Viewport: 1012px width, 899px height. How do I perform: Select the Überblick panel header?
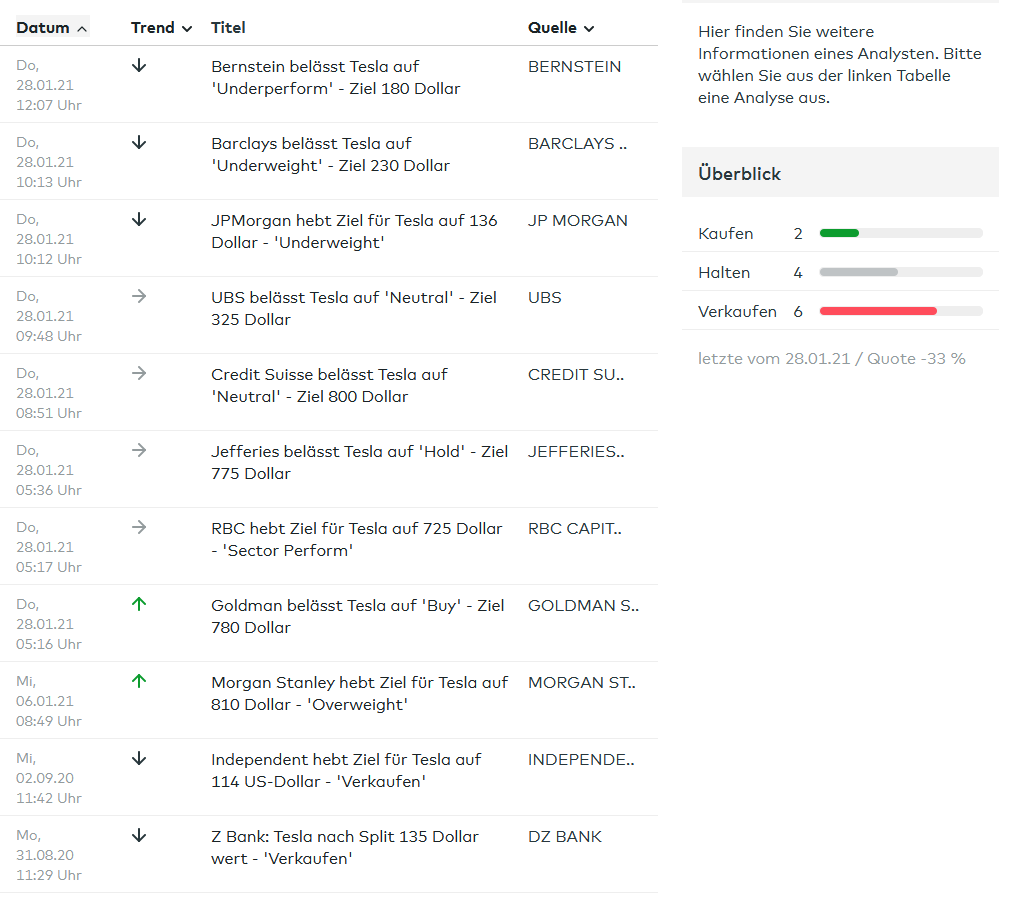[x=840, y=173]
